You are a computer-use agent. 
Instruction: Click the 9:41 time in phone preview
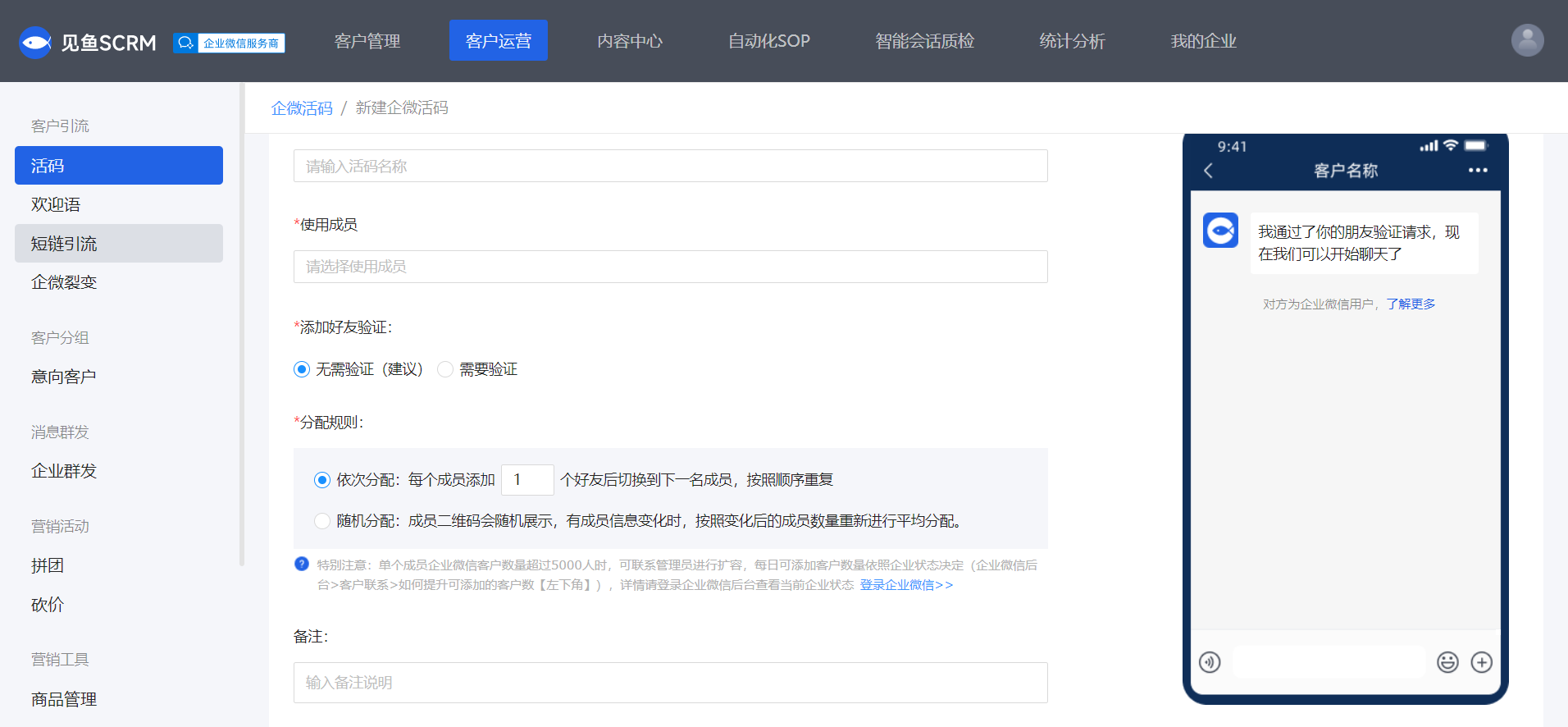tap(1232, 147)
